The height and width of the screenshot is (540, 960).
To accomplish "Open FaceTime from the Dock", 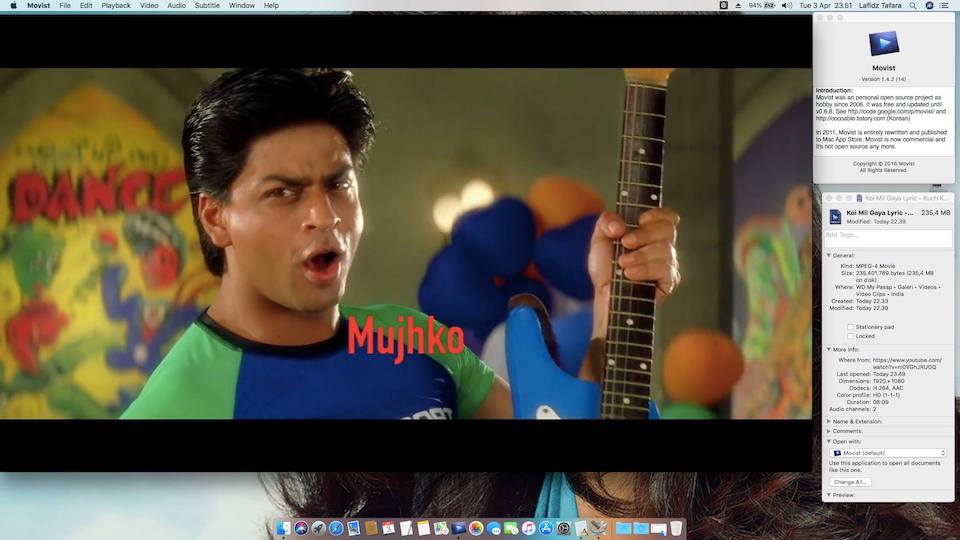I will pos(511,528).
